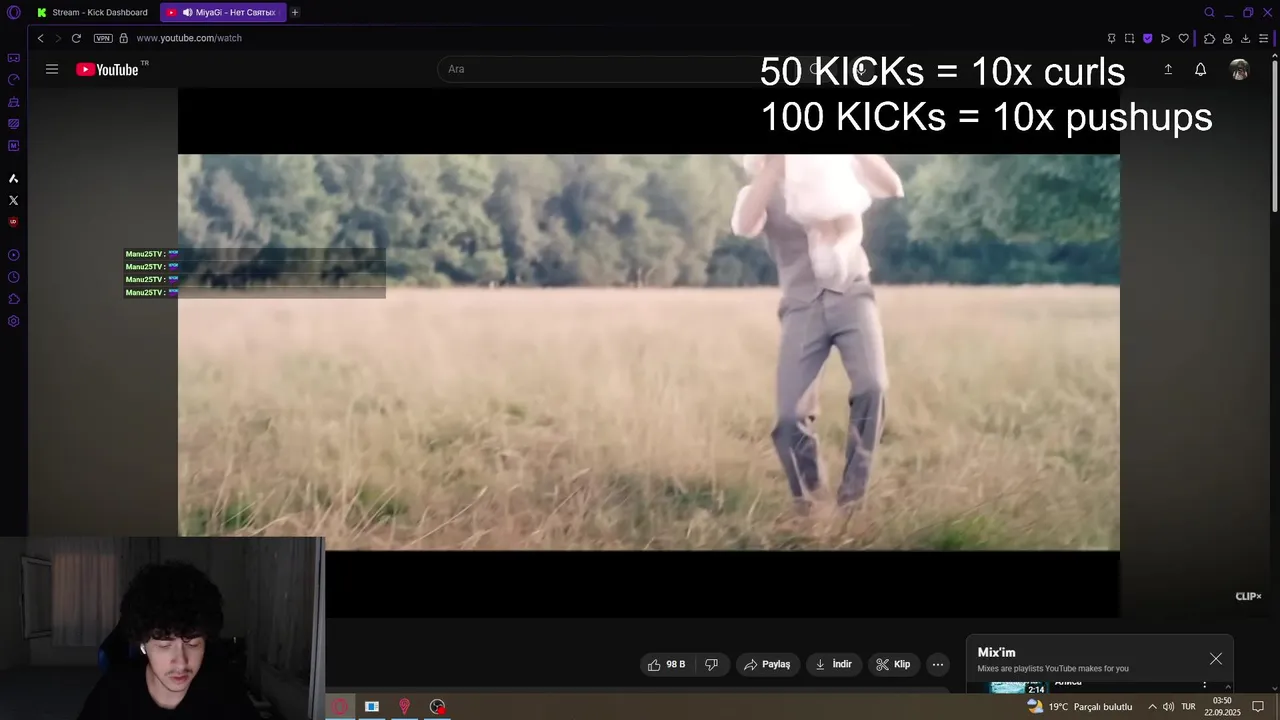Like the video (98 B)

(x=666, y=664)
